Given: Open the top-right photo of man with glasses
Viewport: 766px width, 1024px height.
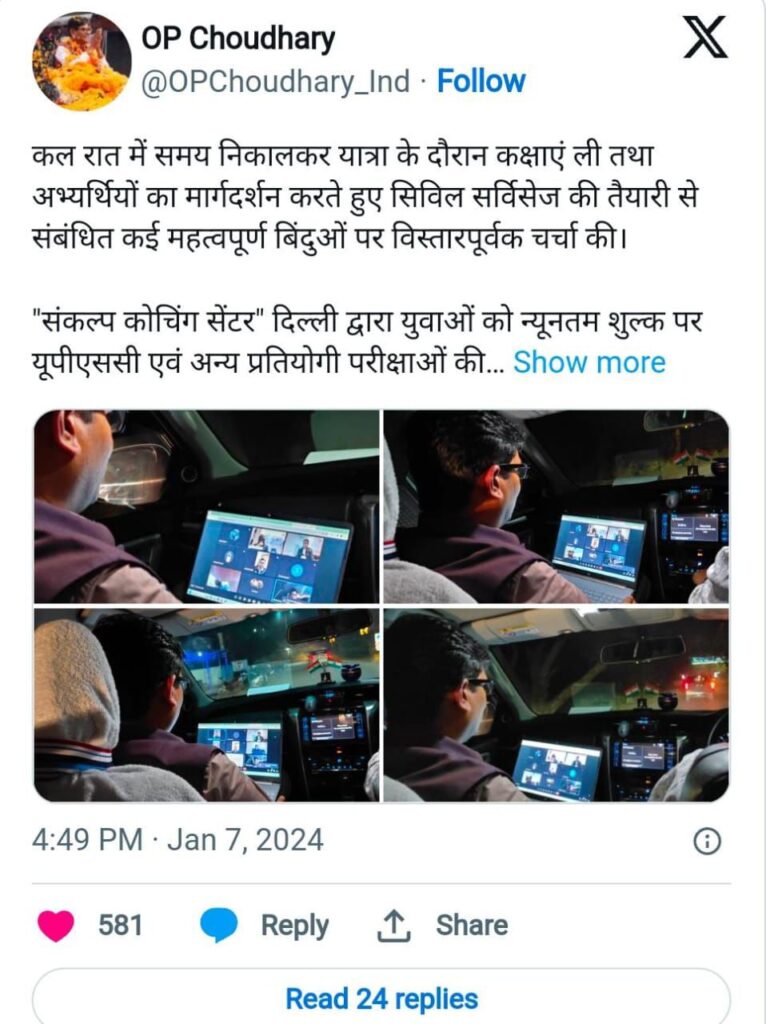Looking at the screenshot, I should (556, 507).
